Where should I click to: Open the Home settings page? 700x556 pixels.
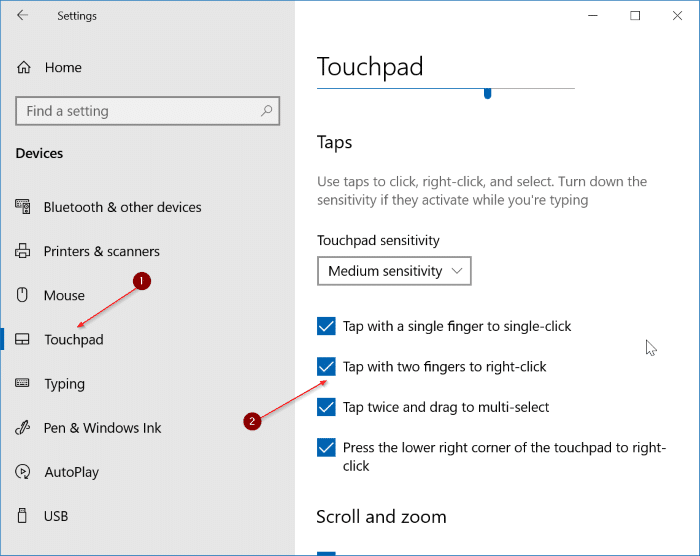click(x=63, y=67)
